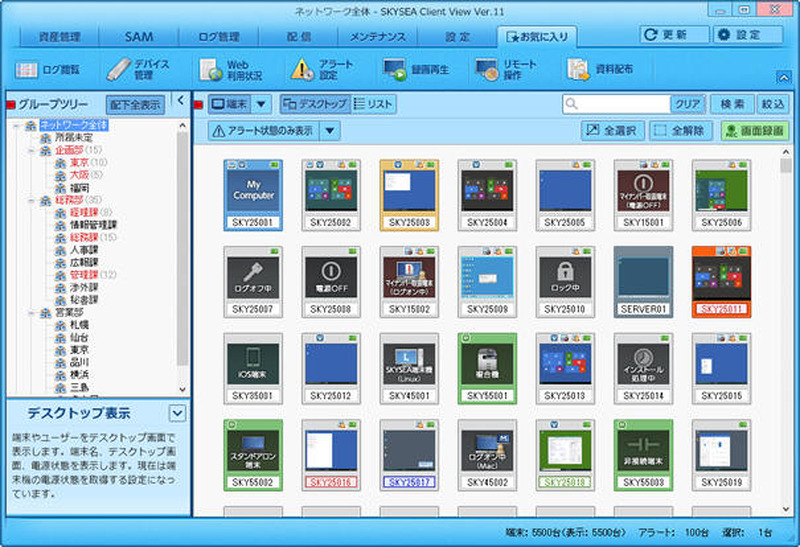Switch to リスト list view mode
Viewport: 800px width, 547px height.
374,104
